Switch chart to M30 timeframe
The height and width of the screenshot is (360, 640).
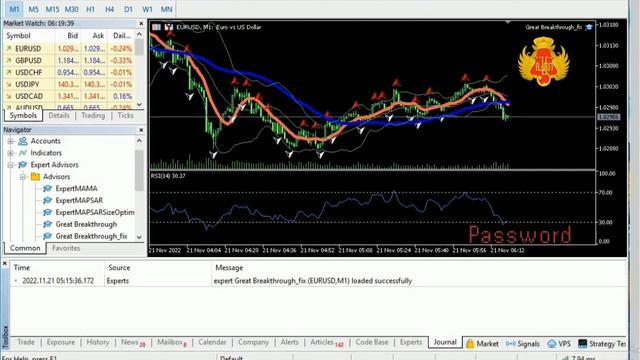[71, 9]
